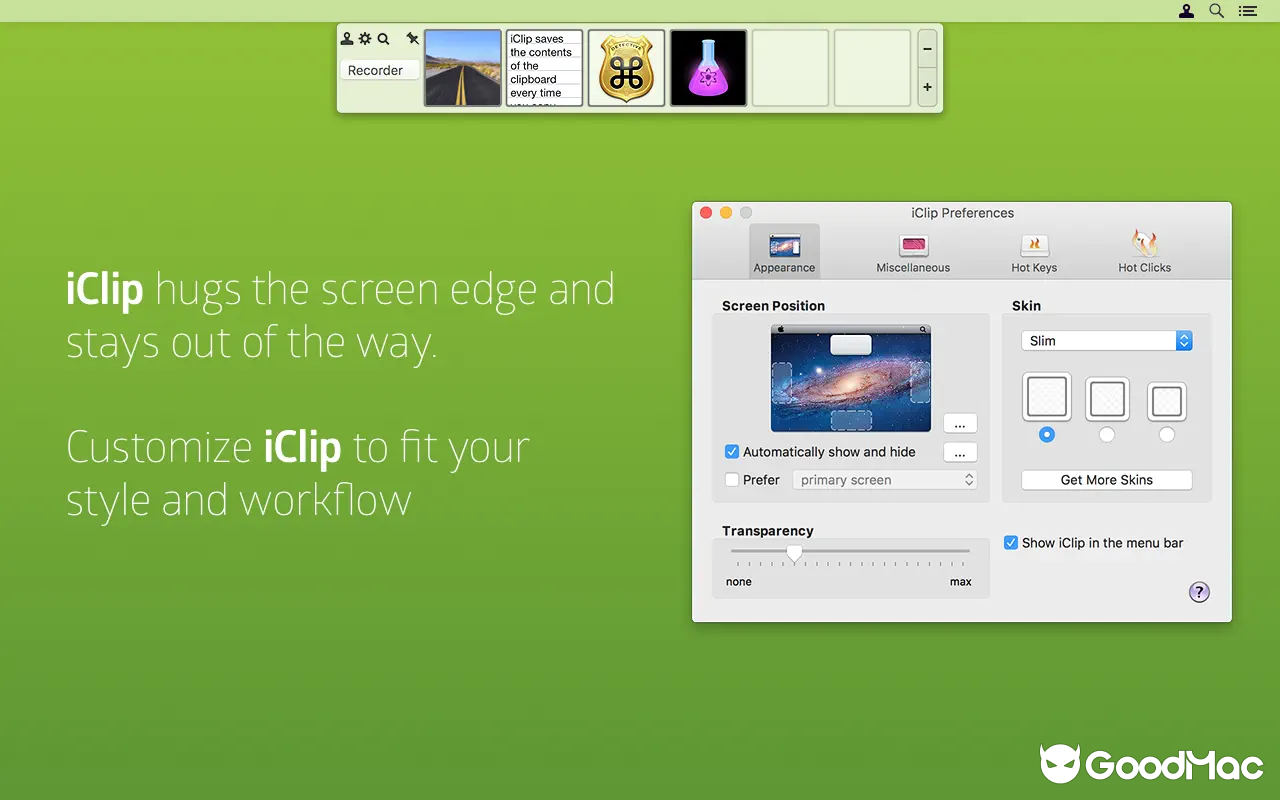Click the search magnifier in iClip toolbar
Viewport: 1280px width, 800px height.
pos(383,38)
